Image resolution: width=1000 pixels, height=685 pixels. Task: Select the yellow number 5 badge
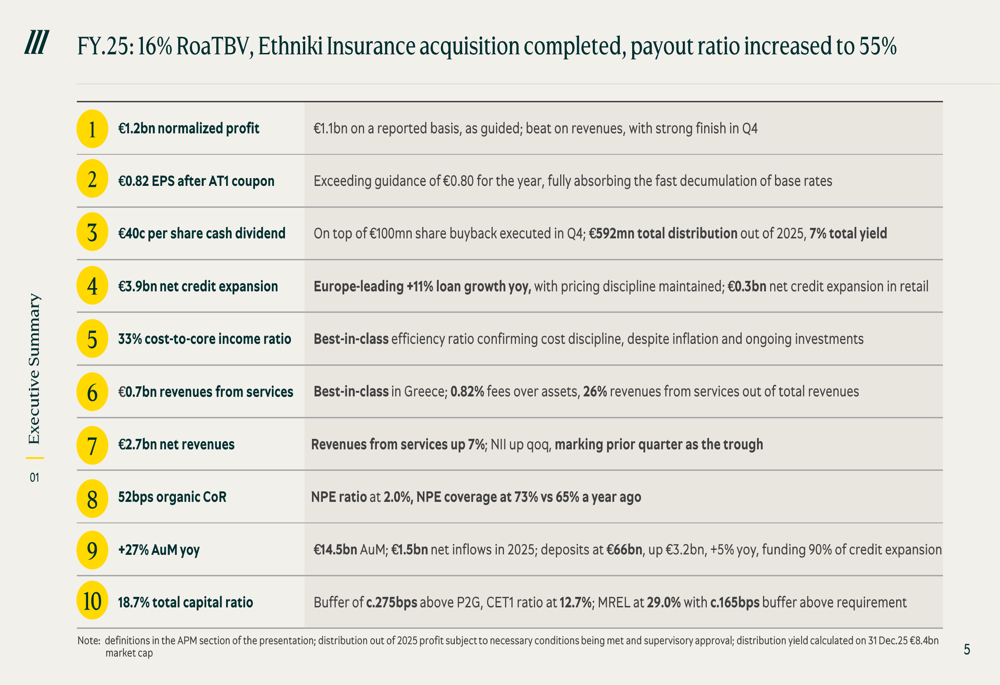[92, 339]
